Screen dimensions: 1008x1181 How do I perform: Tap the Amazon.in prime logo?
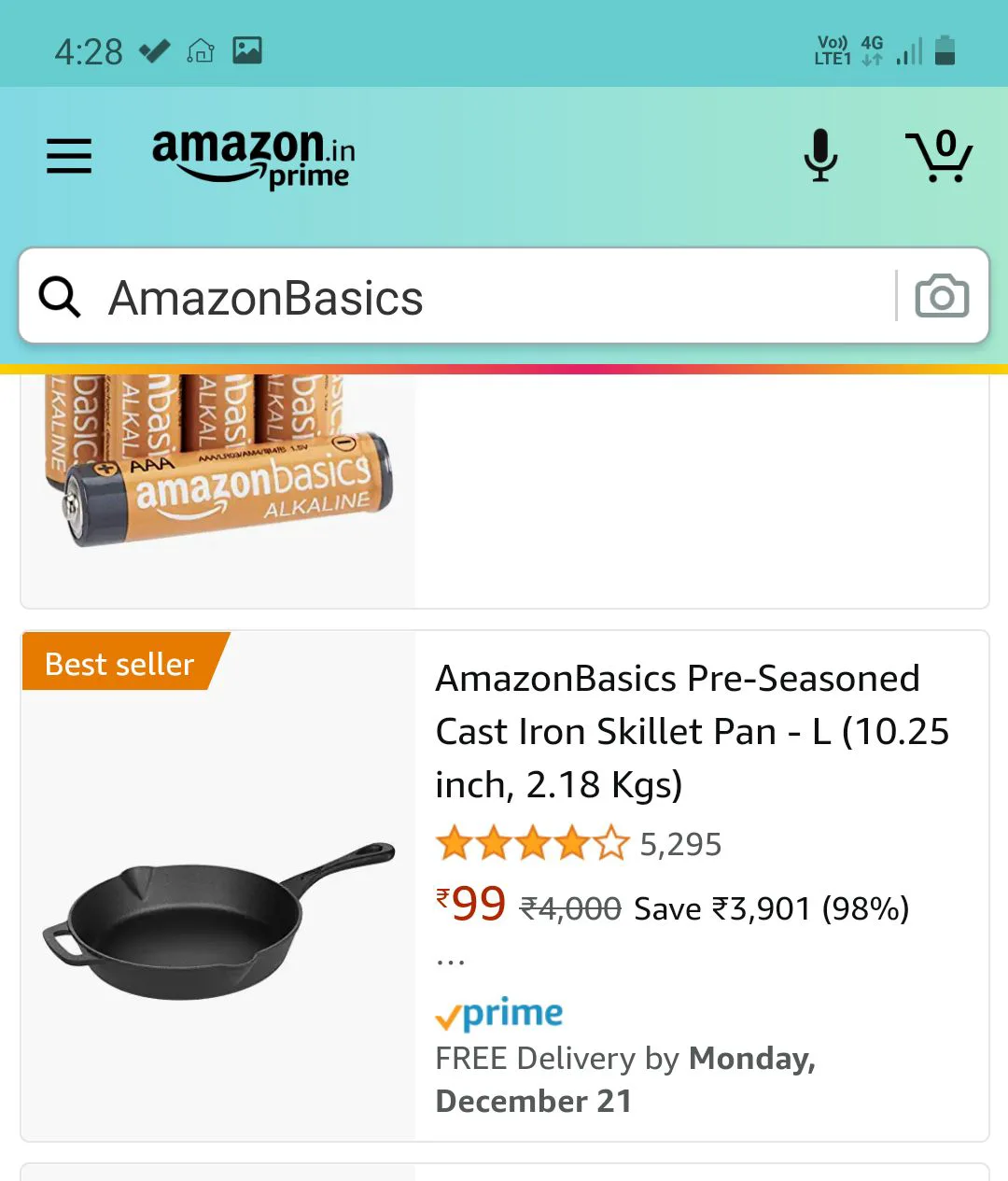pos(253,158)
